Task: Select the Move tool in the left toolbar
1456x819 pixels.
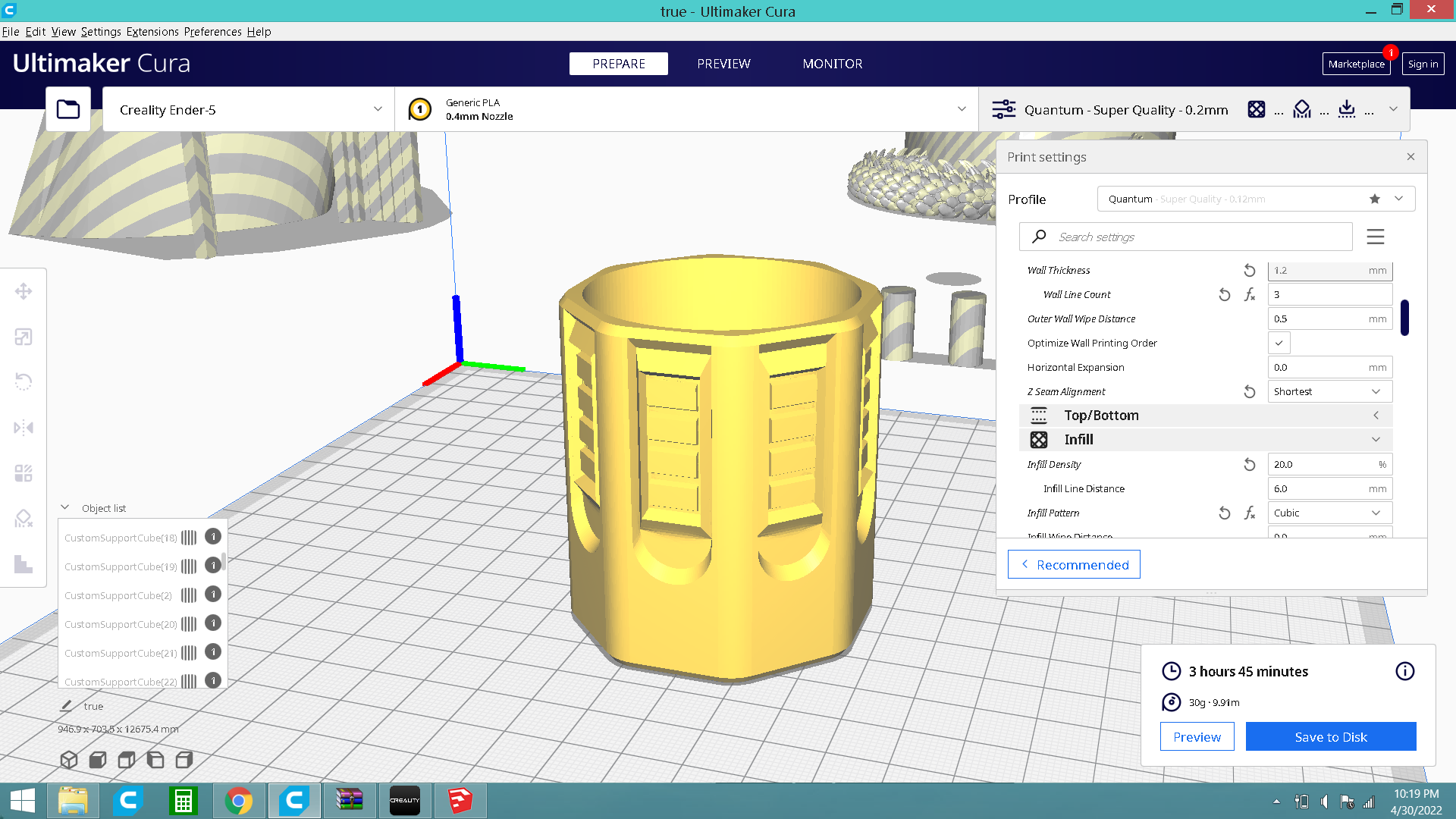Action: [x=24, y=291]
